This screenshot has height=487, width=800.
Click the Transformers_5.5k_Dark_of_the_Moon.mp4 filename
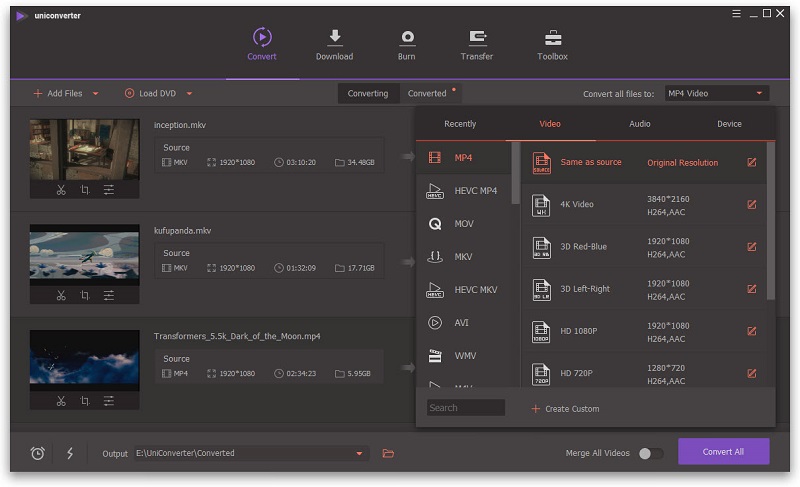tap(237, 336)
